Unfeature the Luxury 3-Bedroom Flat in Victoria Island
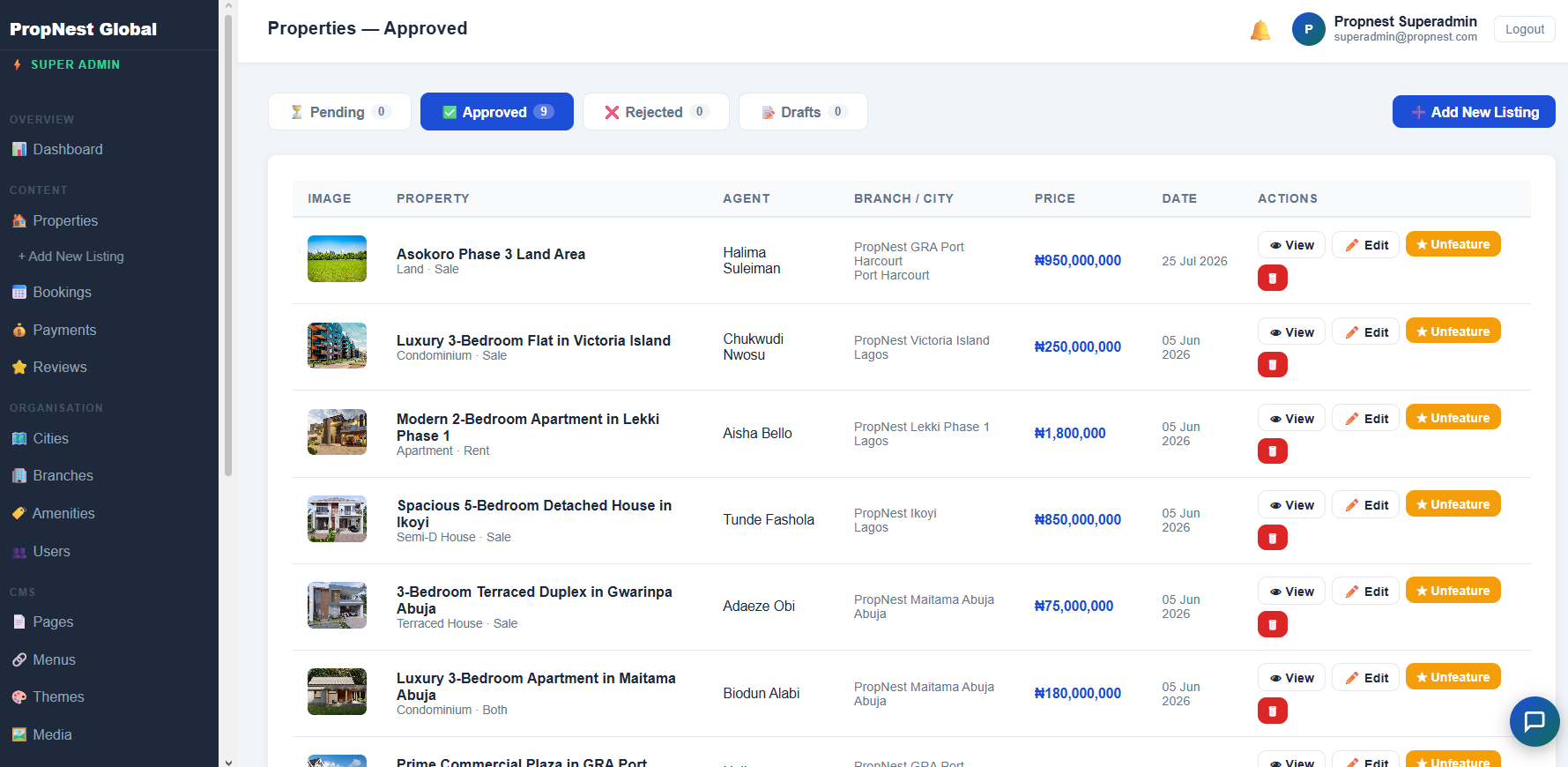 click(1453, 331)
